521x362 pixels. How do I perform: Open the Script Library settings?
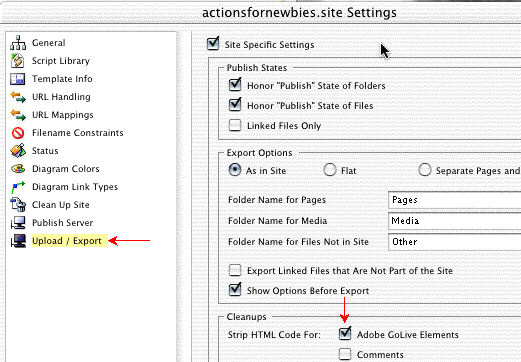61,61
